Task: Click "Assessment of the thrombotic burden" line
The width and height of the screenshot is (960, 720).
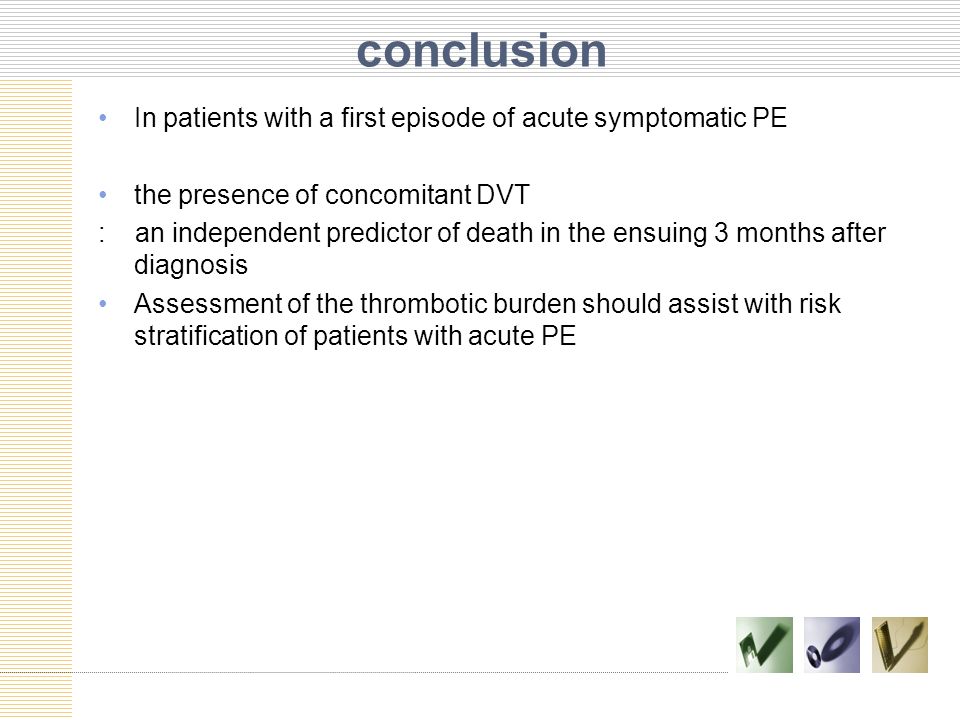Action: point(355,304)
